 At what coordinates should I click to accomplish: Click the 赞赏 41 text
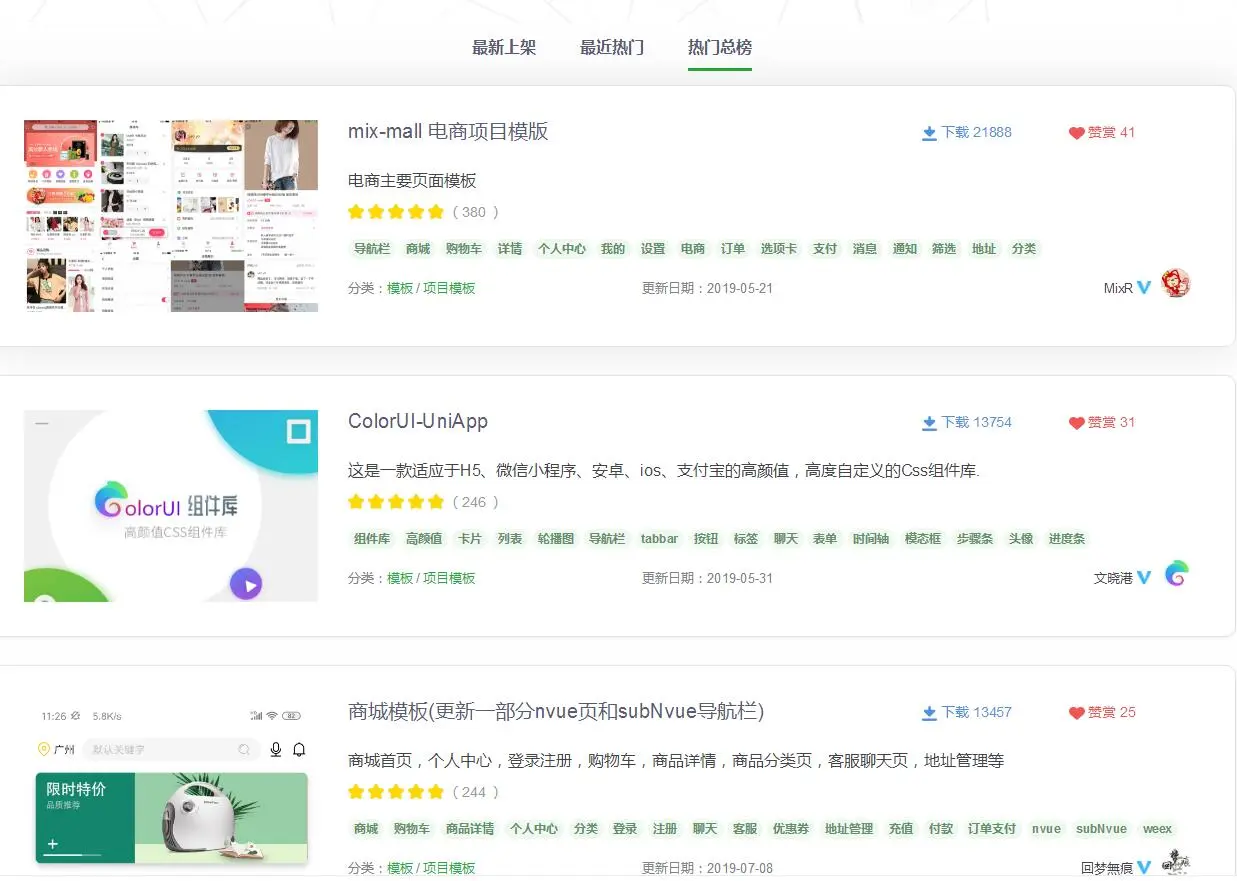pyautogui.click(x=1112, y=132)
